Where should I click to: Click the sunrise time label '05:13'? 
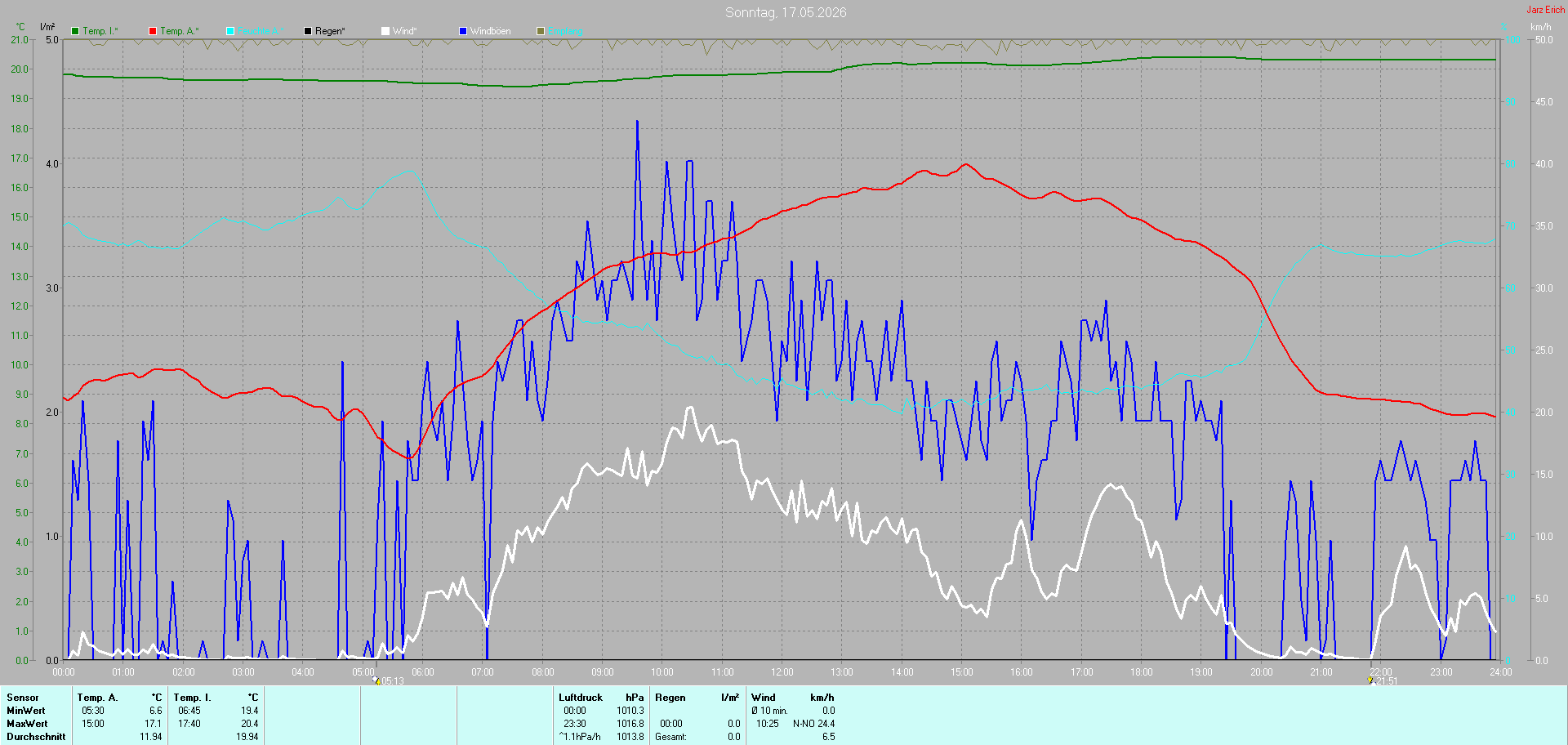point(393,681)
